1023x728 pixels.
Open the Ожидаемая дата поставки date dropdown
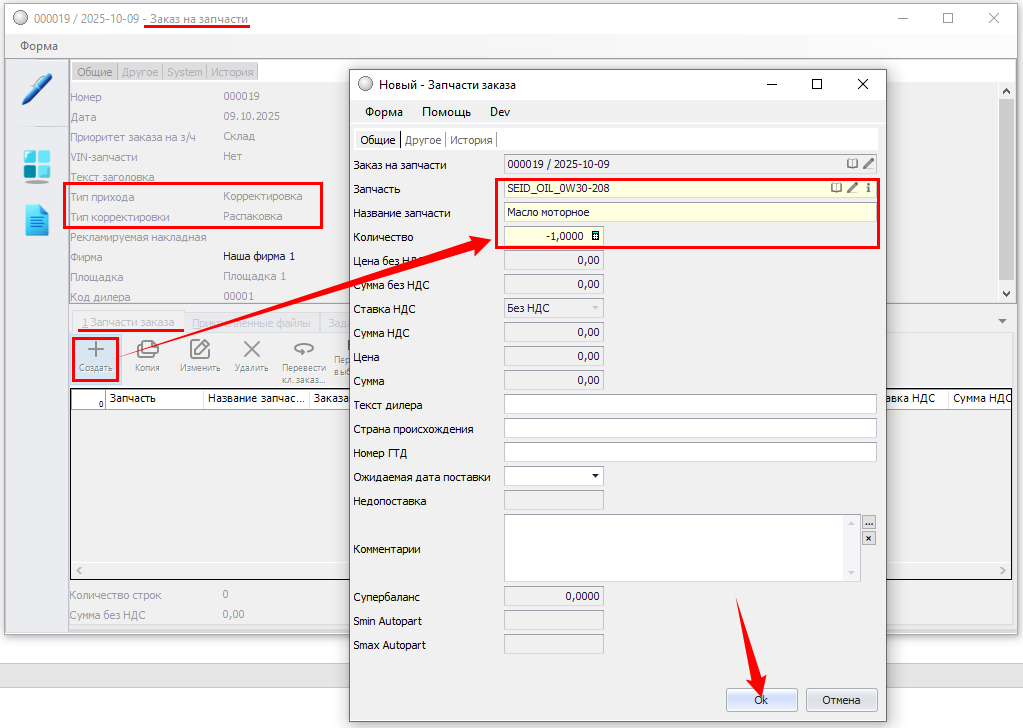click(x=596, y=476)
